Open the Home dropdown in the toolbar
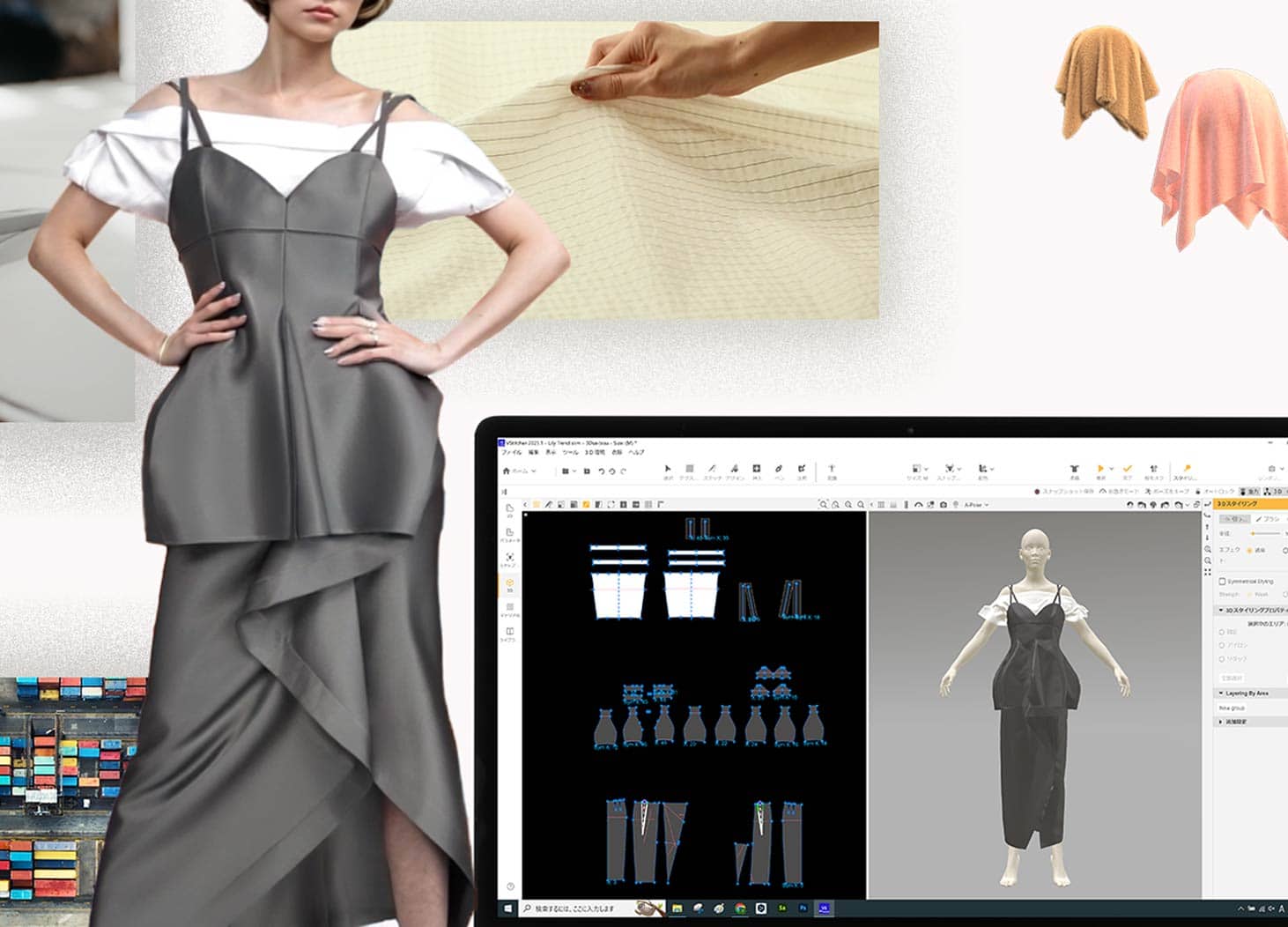The image size is (1288, 927). click(x=520, y=471)
